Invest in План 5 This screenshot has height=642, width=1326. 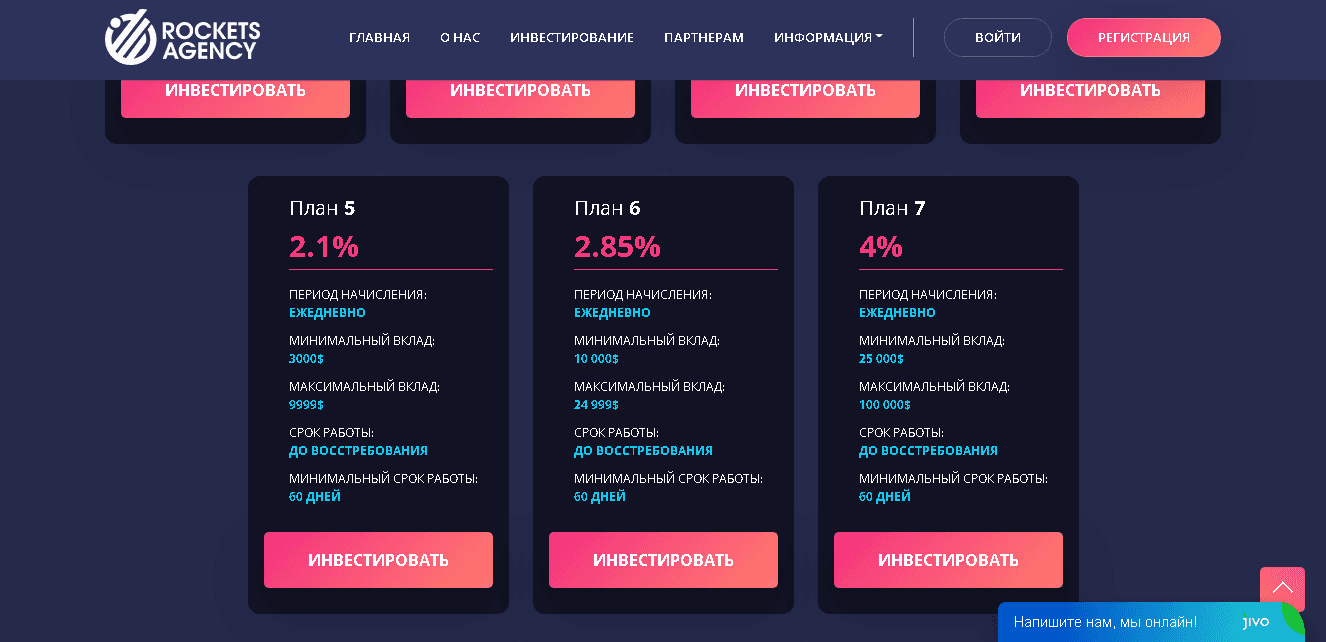[378, 560]
